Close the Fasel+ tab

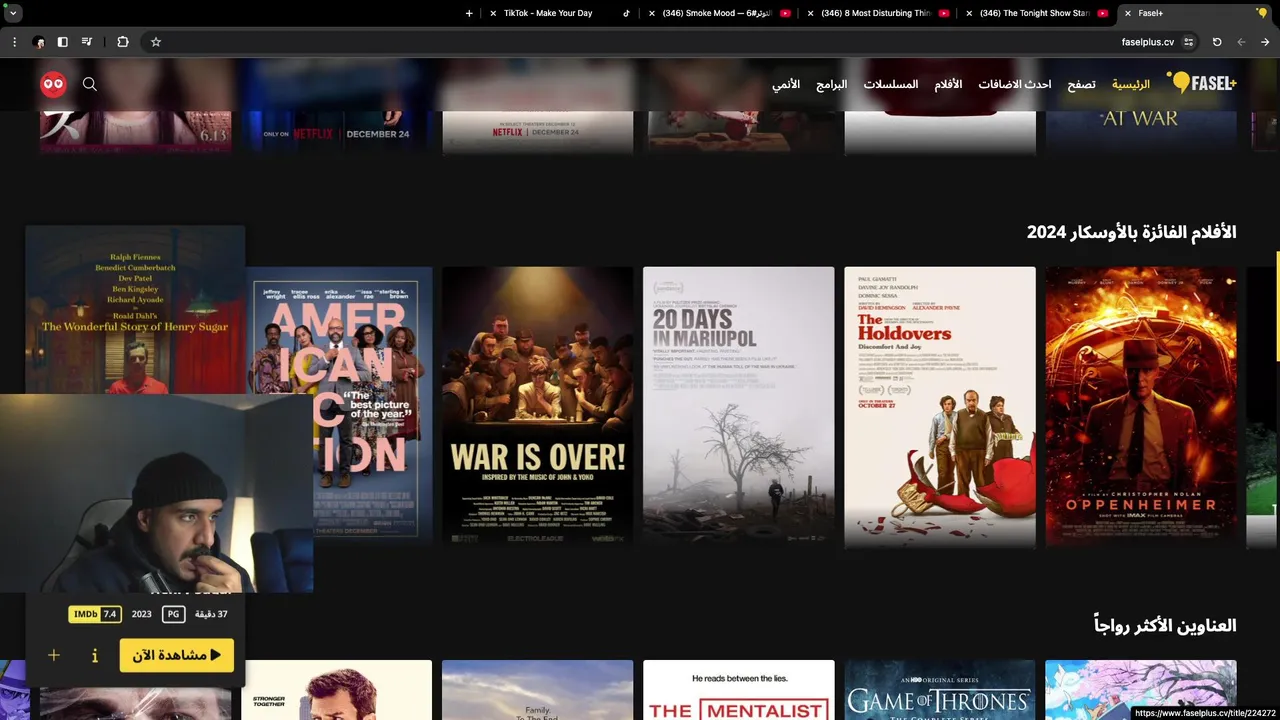pos(1128,13)
